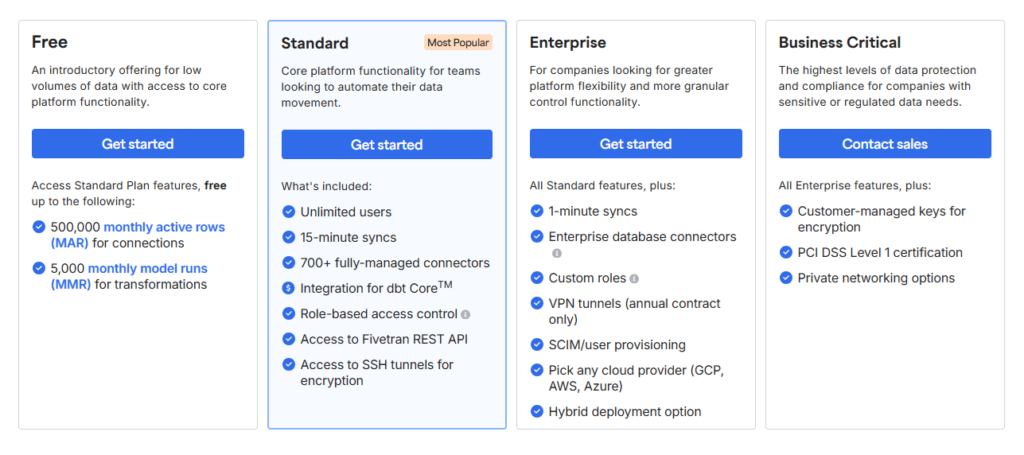Click the Business Critical plan heading
Viewport: 1024px width, 455px height.
(x=839, y=43)
